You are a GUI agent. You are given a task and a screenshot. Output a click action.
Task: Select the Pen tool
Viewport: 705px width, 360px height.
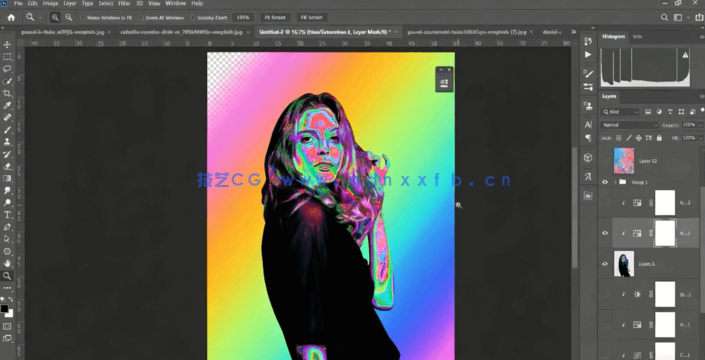(x=7, y=227)
